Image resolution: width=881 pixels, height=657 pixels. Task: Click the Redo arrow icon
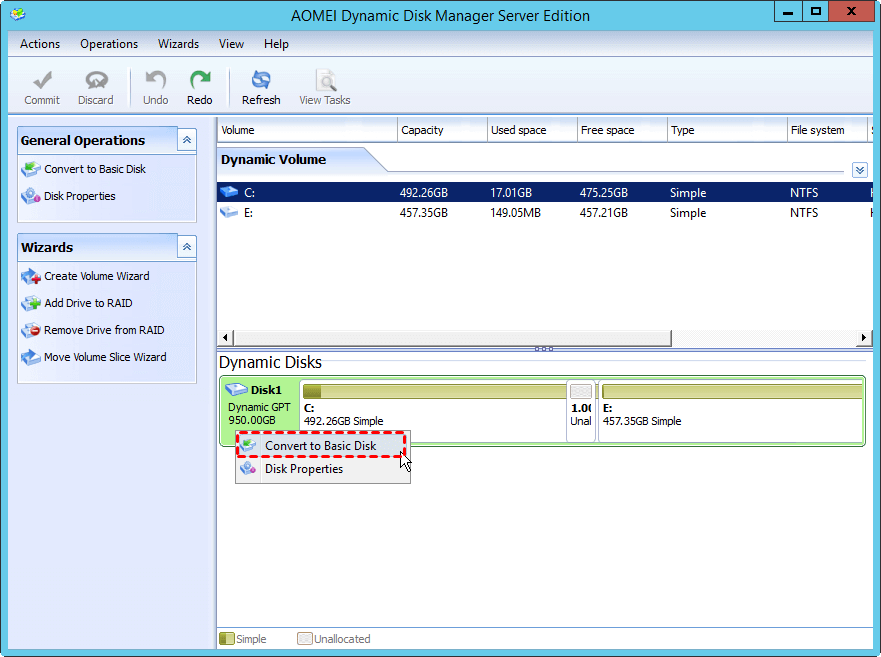[x=200, y=80]
